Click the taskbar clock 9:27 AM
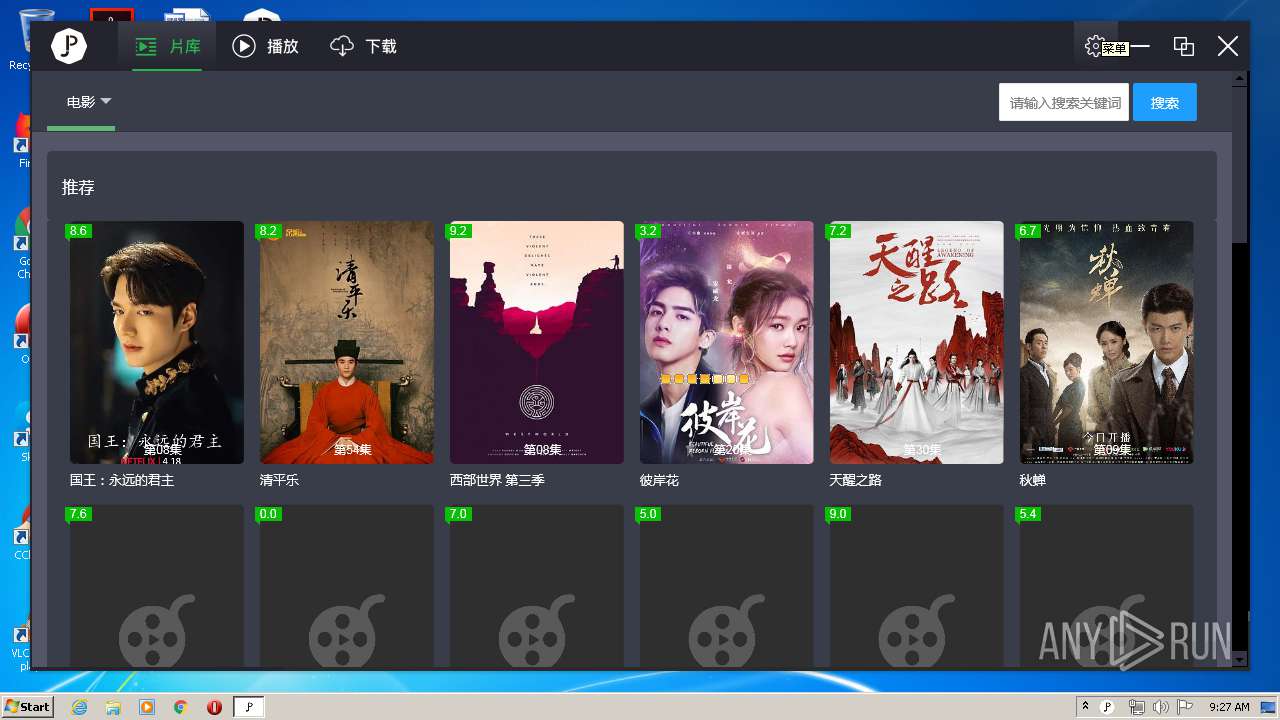 click(x=1229, y=707)
